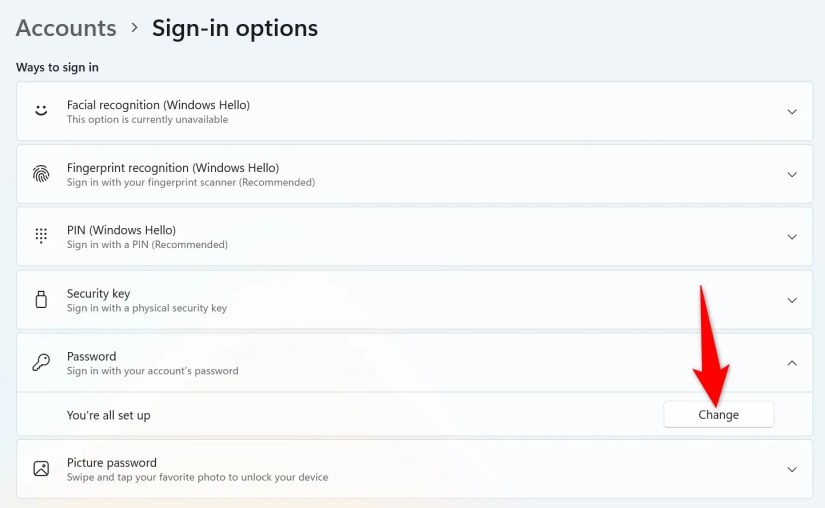The image size is (825, 508).
Task: Click the PIN keypad dots icon
Action: [41, 236]
